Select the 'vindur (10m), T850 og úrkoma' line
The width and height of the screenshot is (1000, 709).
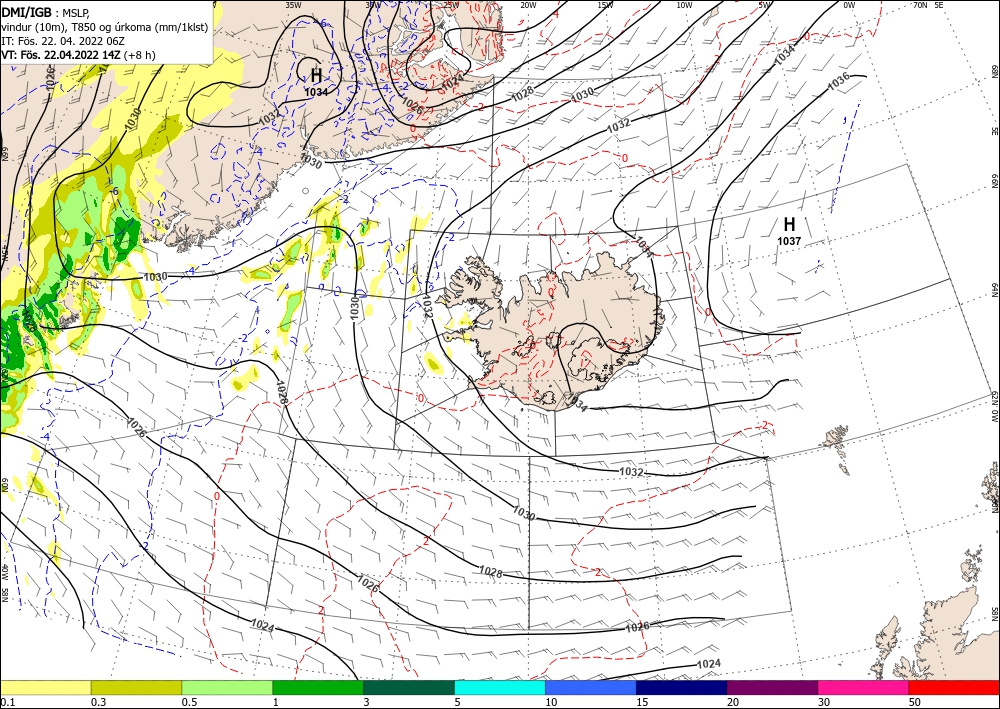(x=104, y=26)
